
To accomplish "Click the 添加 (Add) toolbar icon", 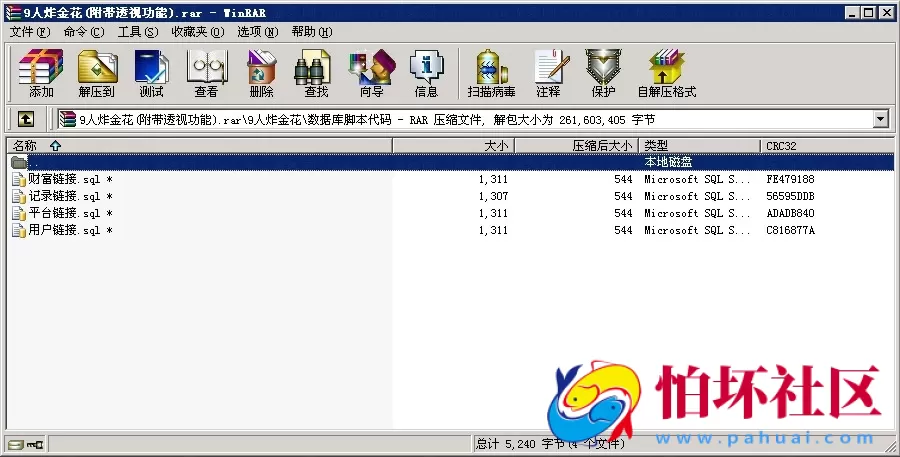I will [x=41, y=73].
